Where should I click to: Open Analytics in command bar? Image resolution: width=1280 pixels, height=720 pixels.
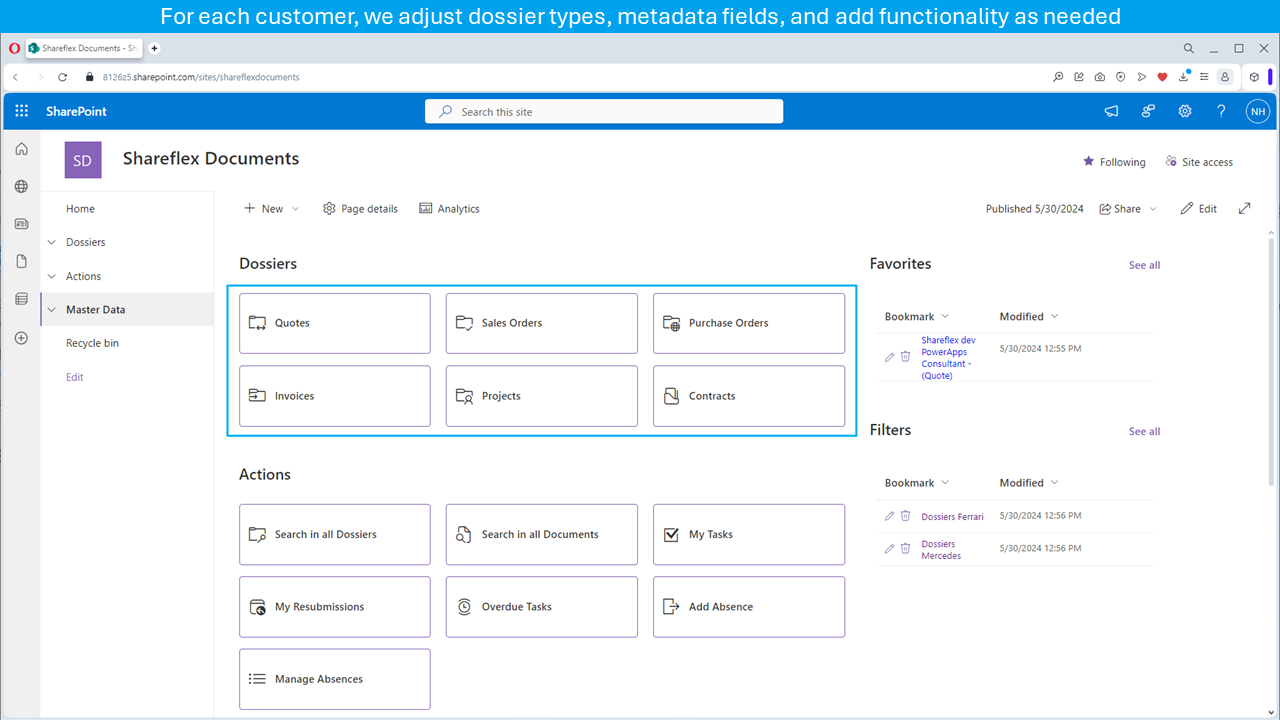coord(449,209)
